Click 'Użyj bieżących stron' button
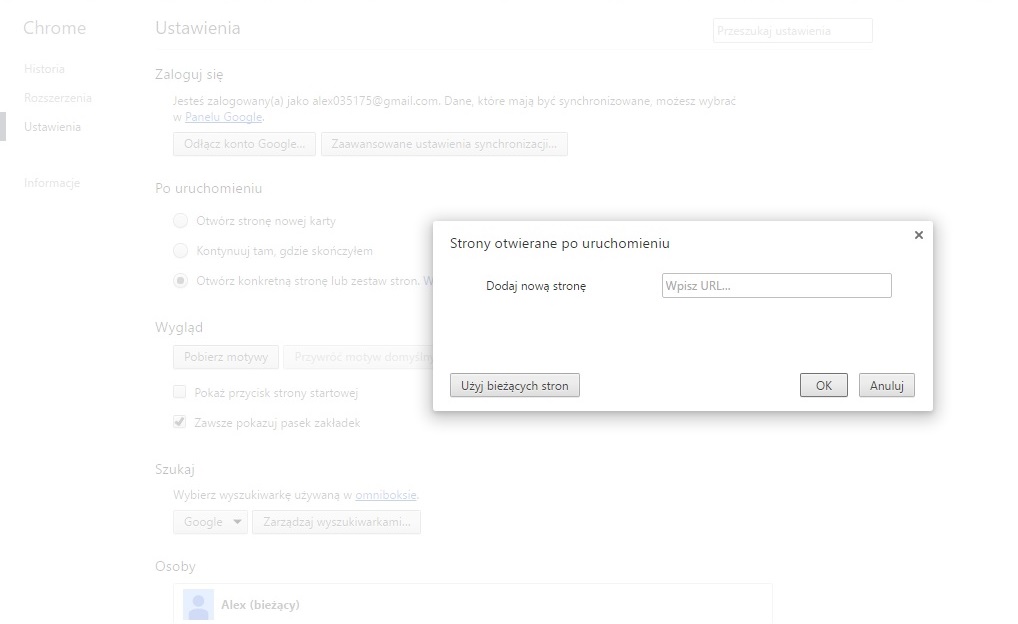1018x624 pixels. [x=515, y=385]
